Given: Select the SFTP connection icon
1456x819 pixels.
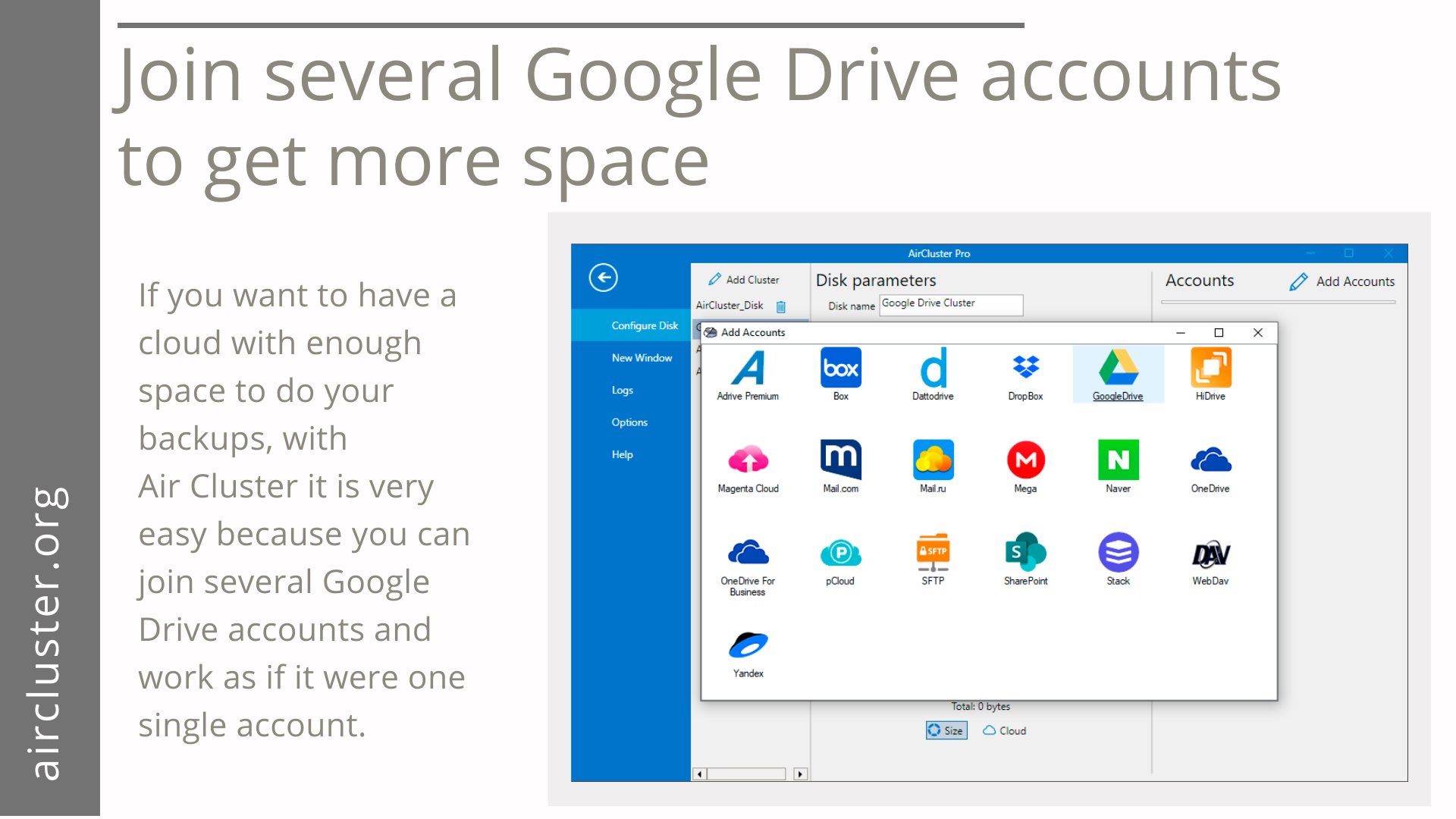Looking at the screenshot, I should [933, 560].
